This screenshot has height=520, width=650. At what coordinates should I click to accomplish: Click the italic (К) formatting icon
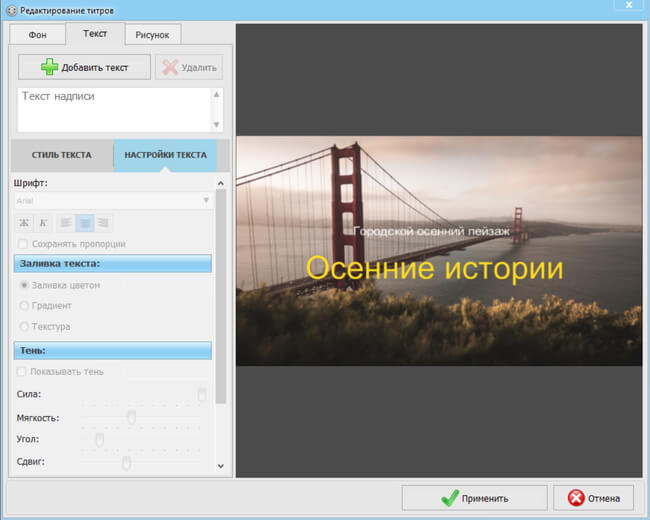[43, 223]
